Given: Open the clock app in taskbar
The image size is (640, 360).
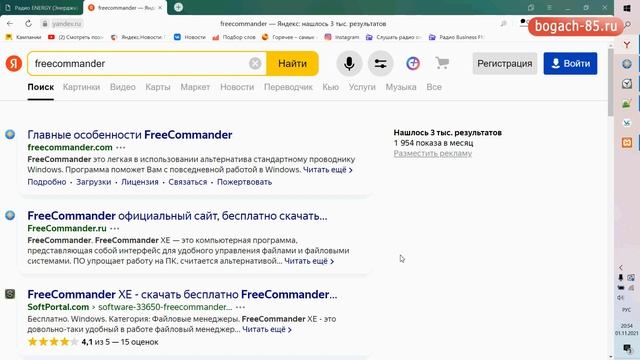Looking at the screenshot, I should (627, 84).
